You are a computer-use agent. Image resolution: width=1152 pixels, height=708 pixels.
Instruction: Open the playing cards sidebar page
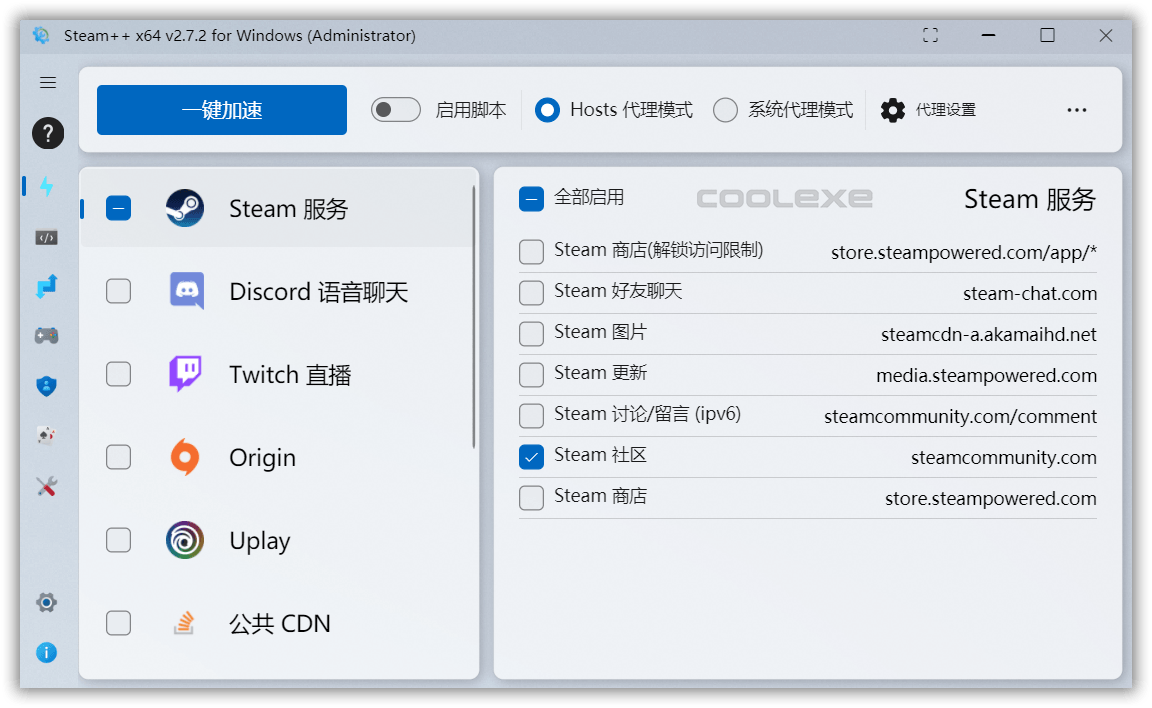click(x=46, y=436)
